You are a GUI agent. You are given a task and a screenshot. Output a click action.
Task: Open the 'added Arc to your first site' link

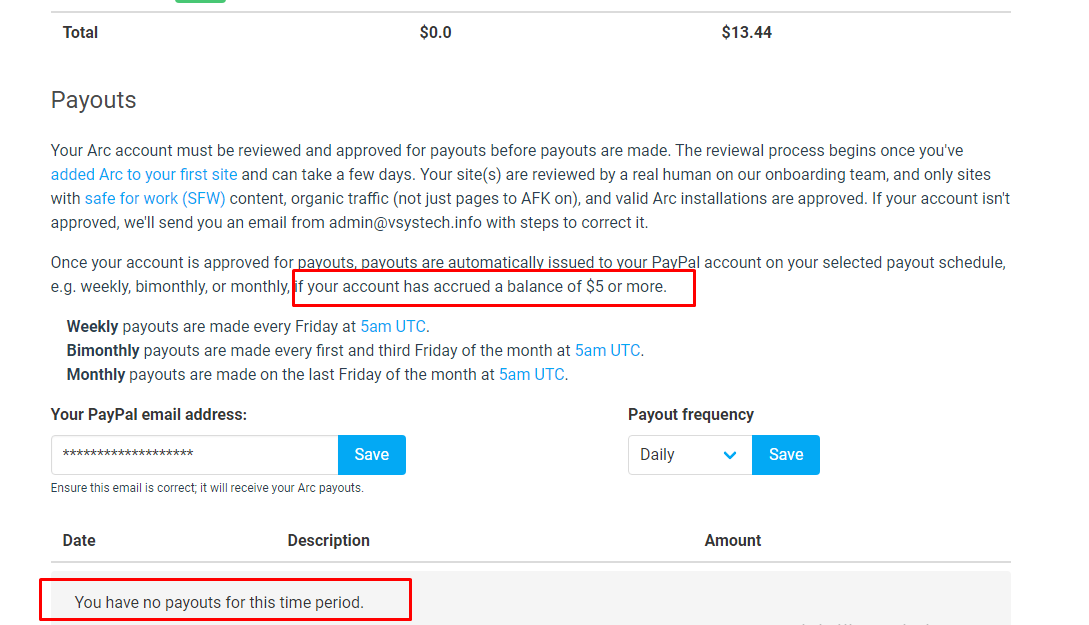[x=144, y=174]
